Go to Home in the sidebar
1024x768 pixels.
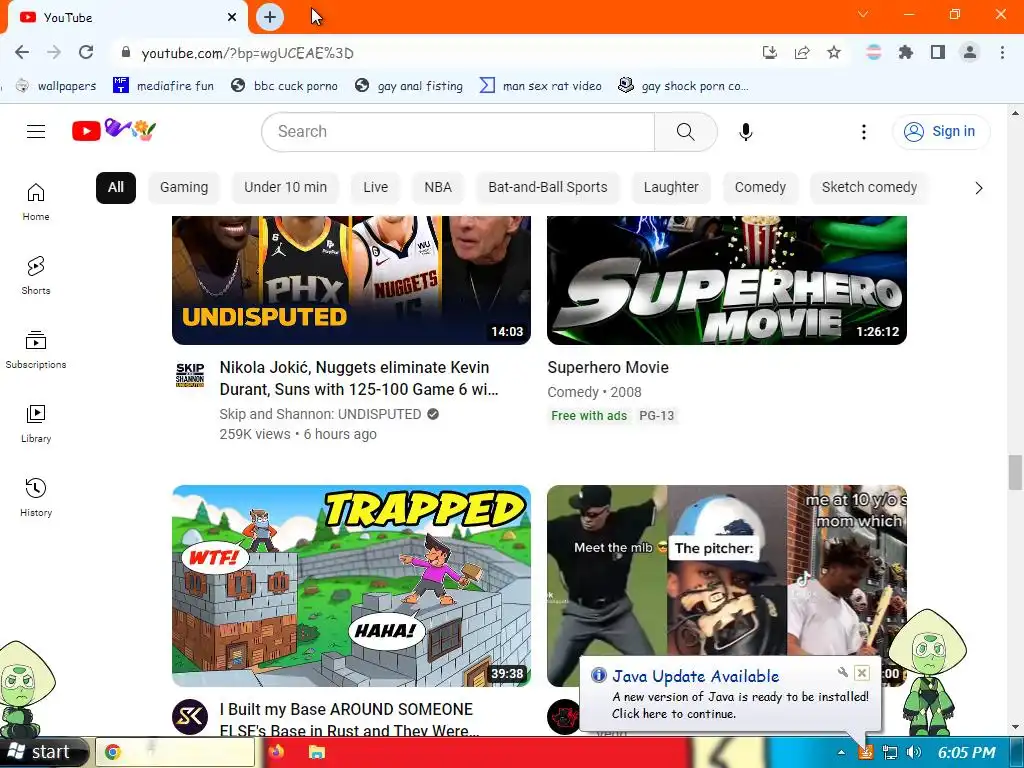pyautogui.click(x=36, y=202)
